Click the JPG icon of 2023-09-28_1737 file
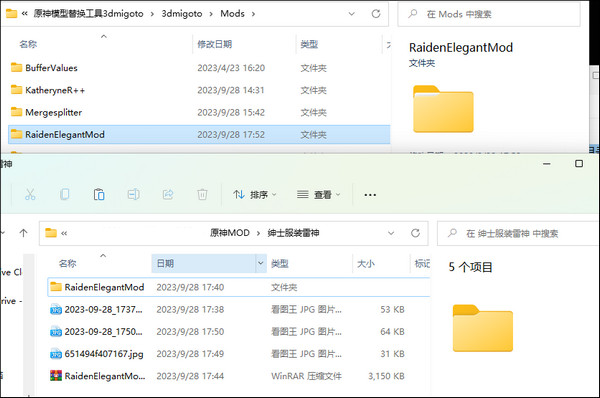Image resolution: width=600 pixels, height=398 pixels. 56,309
